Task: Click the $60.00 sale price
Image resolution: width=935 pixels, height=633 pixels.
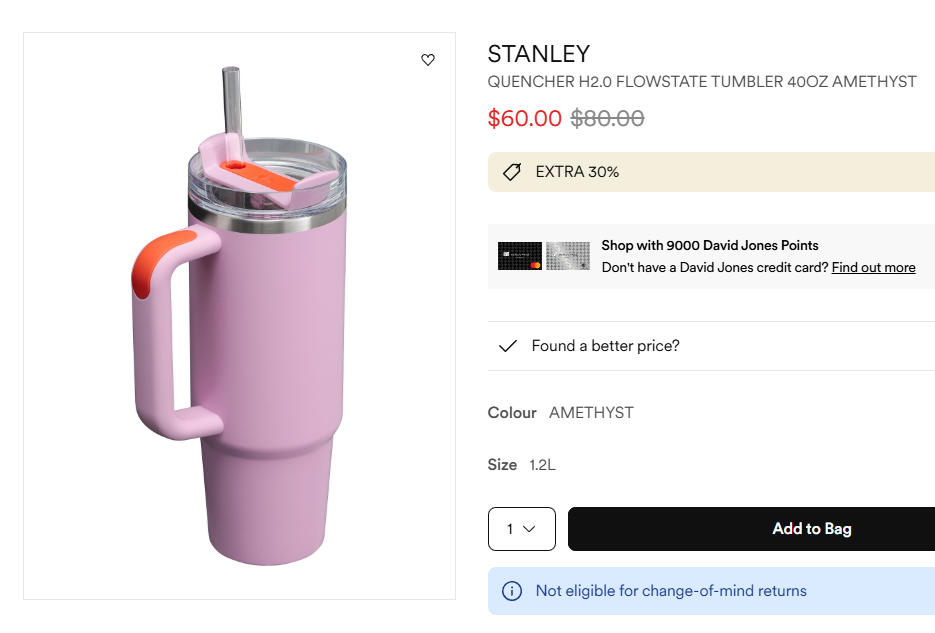Action: (525, 119)
